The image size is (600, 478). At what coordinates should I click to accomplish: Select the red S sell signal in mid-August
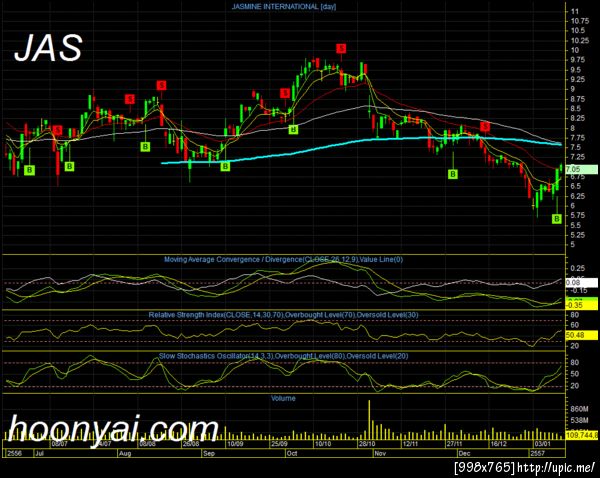(161, 85)
